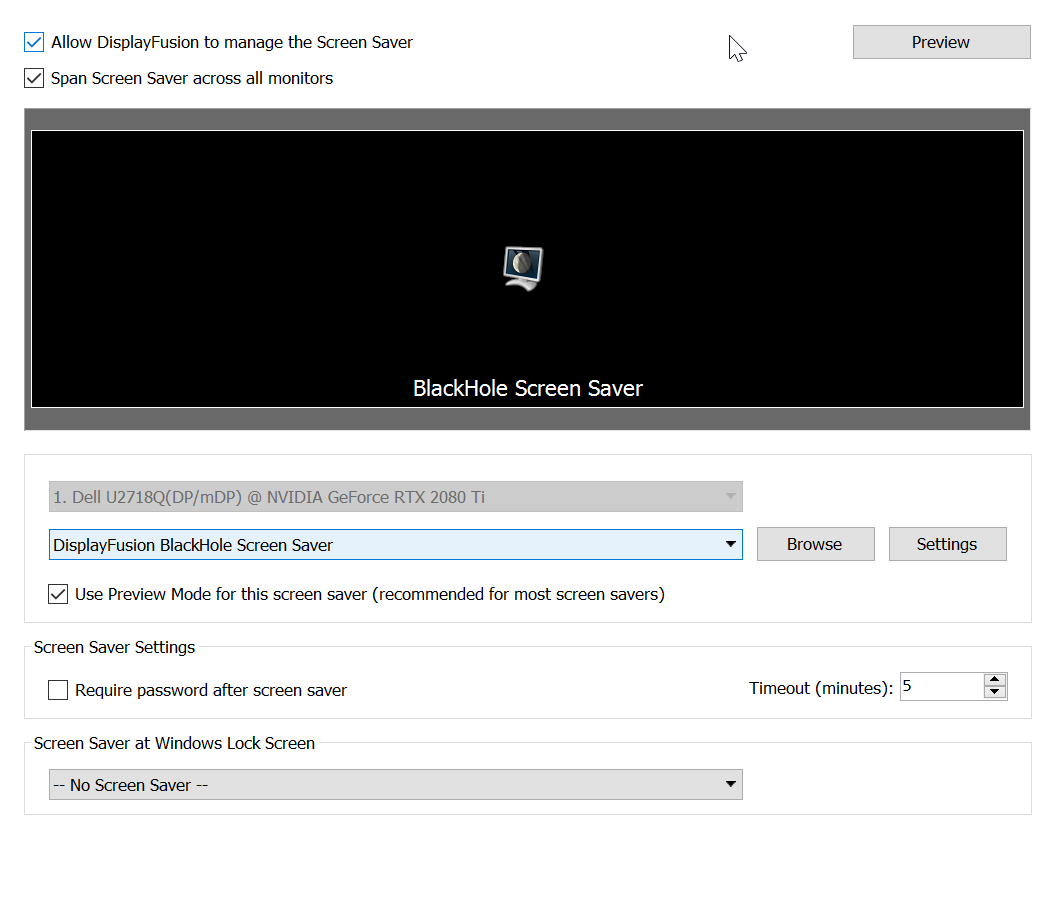Click the 'Screen Saver at Windows Lock Screen' label
This screenshot has height=915, width=1062.
coord(174,743)
